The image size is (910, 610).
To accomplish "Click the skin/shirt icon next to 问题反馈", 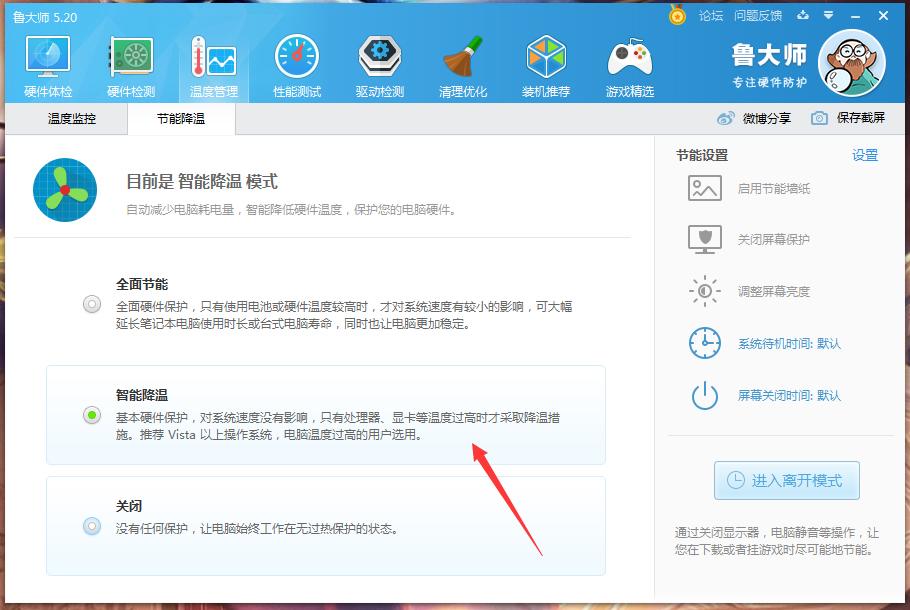I will point(803,16).
